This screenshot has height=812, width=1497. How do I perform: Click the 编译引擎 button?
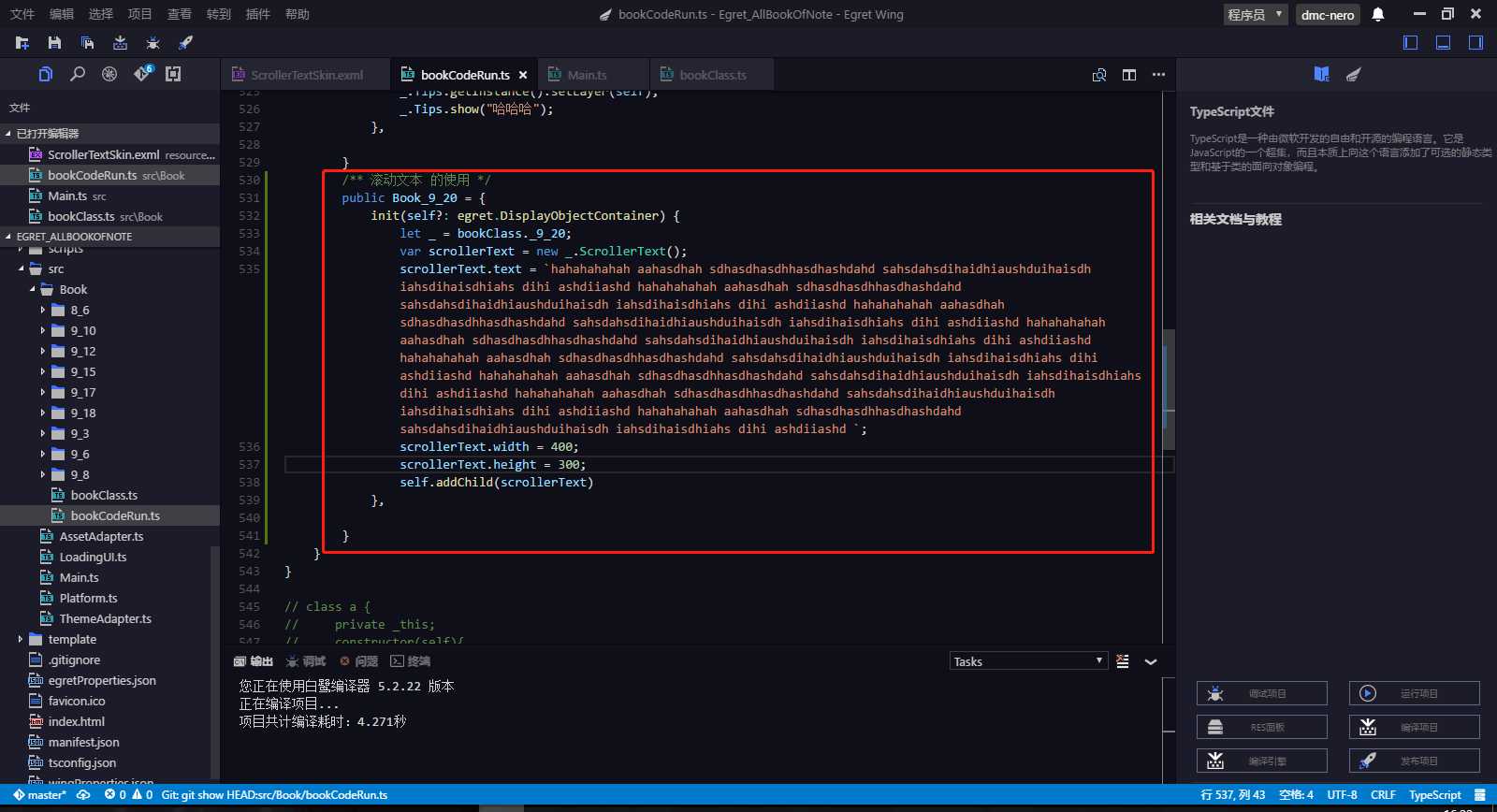(x=1262, y=761)
